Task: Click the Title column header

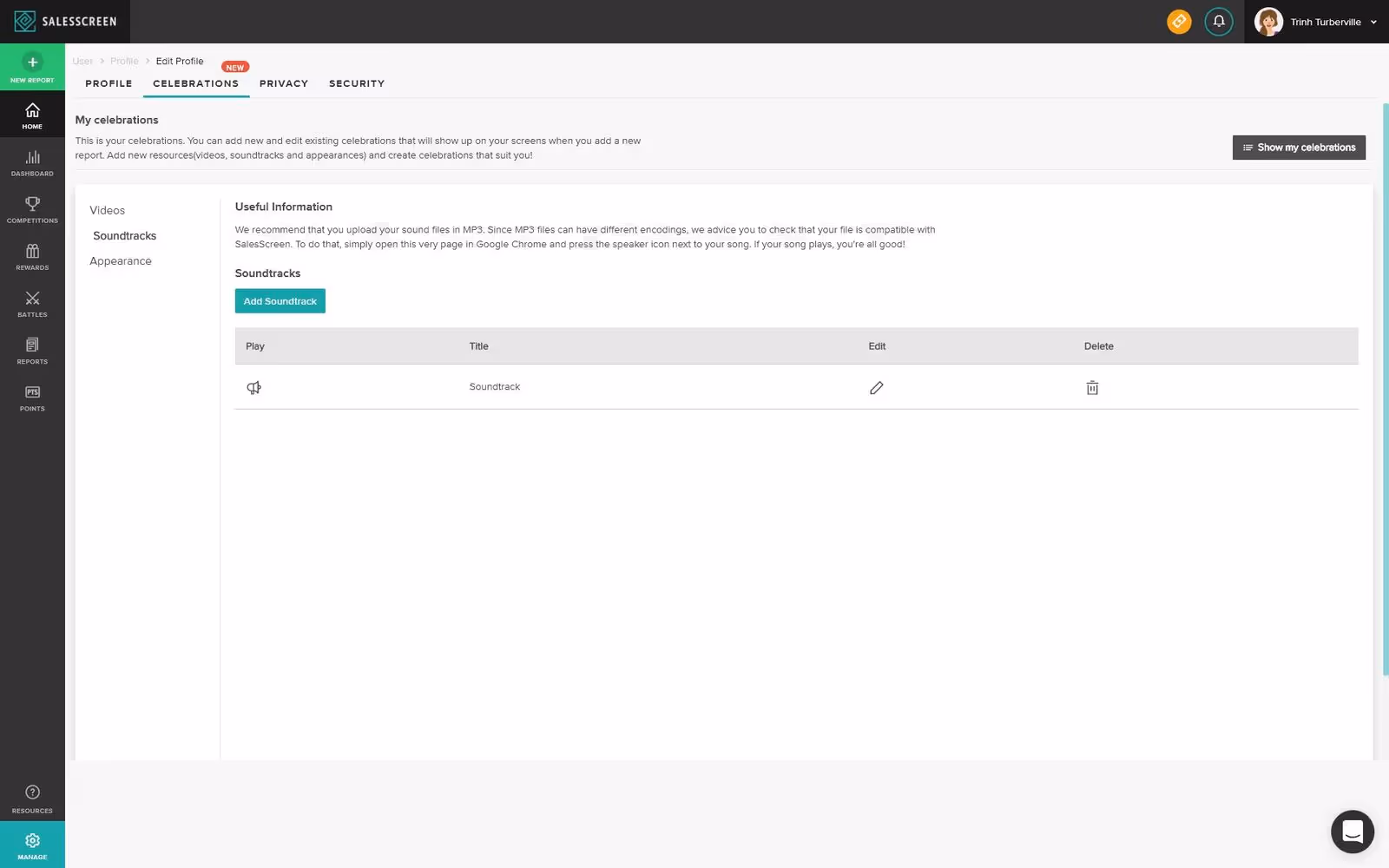Action: (x=479, y=346)
